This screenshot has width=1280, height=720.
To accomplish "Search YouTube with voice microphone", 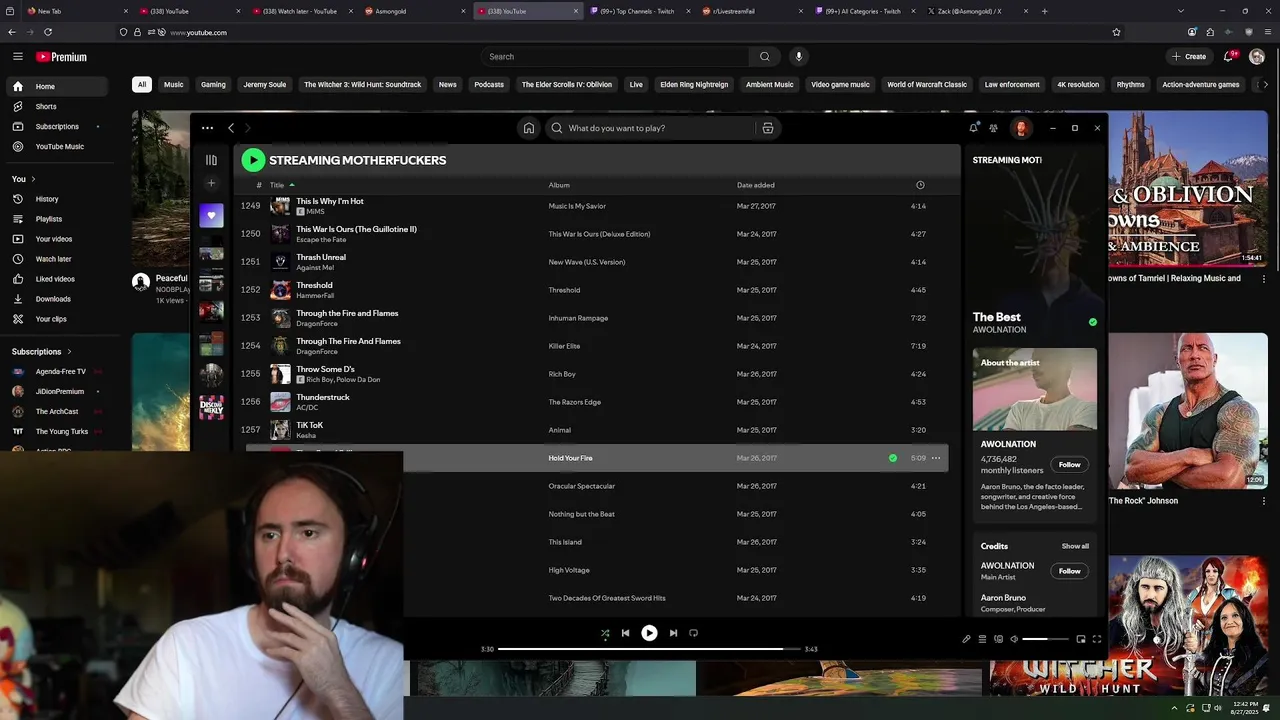I will [798, 57].
